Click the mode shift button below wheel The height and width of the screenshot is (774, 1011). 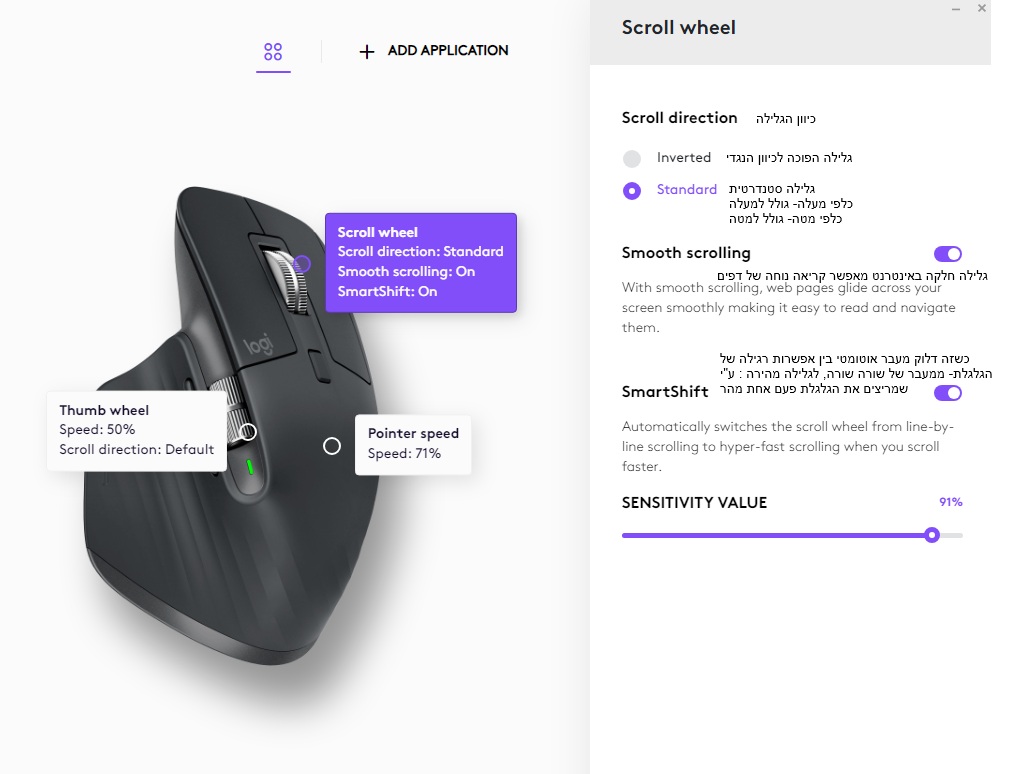(320, 365)
